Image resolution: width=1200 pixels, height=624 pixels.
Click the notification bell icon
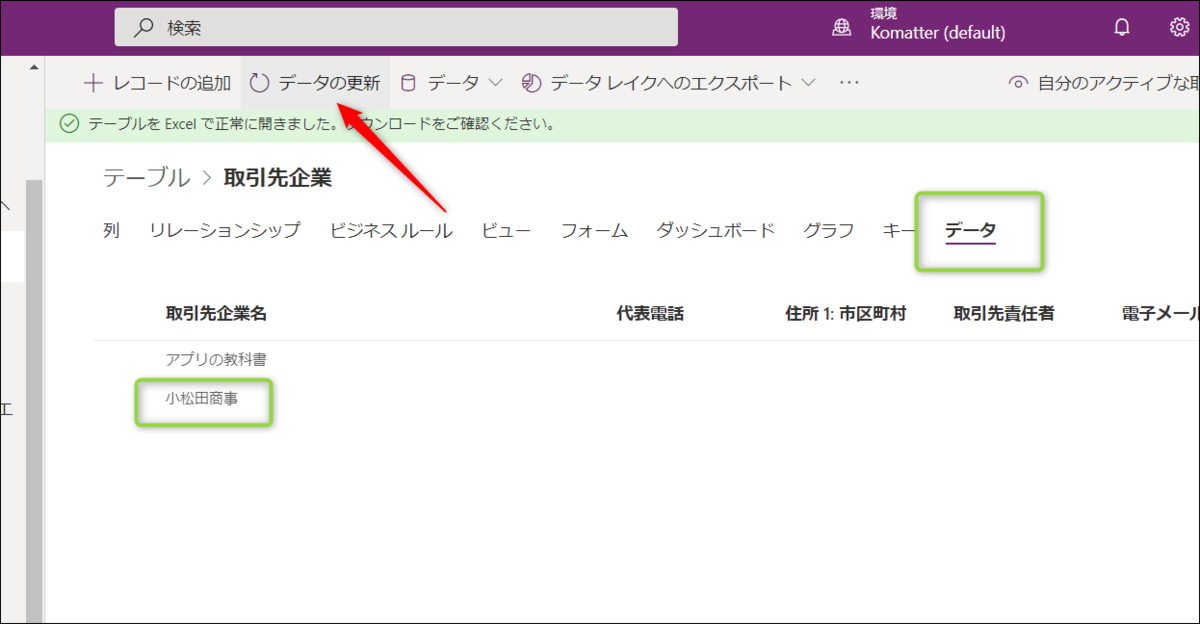pos(1122,27)
